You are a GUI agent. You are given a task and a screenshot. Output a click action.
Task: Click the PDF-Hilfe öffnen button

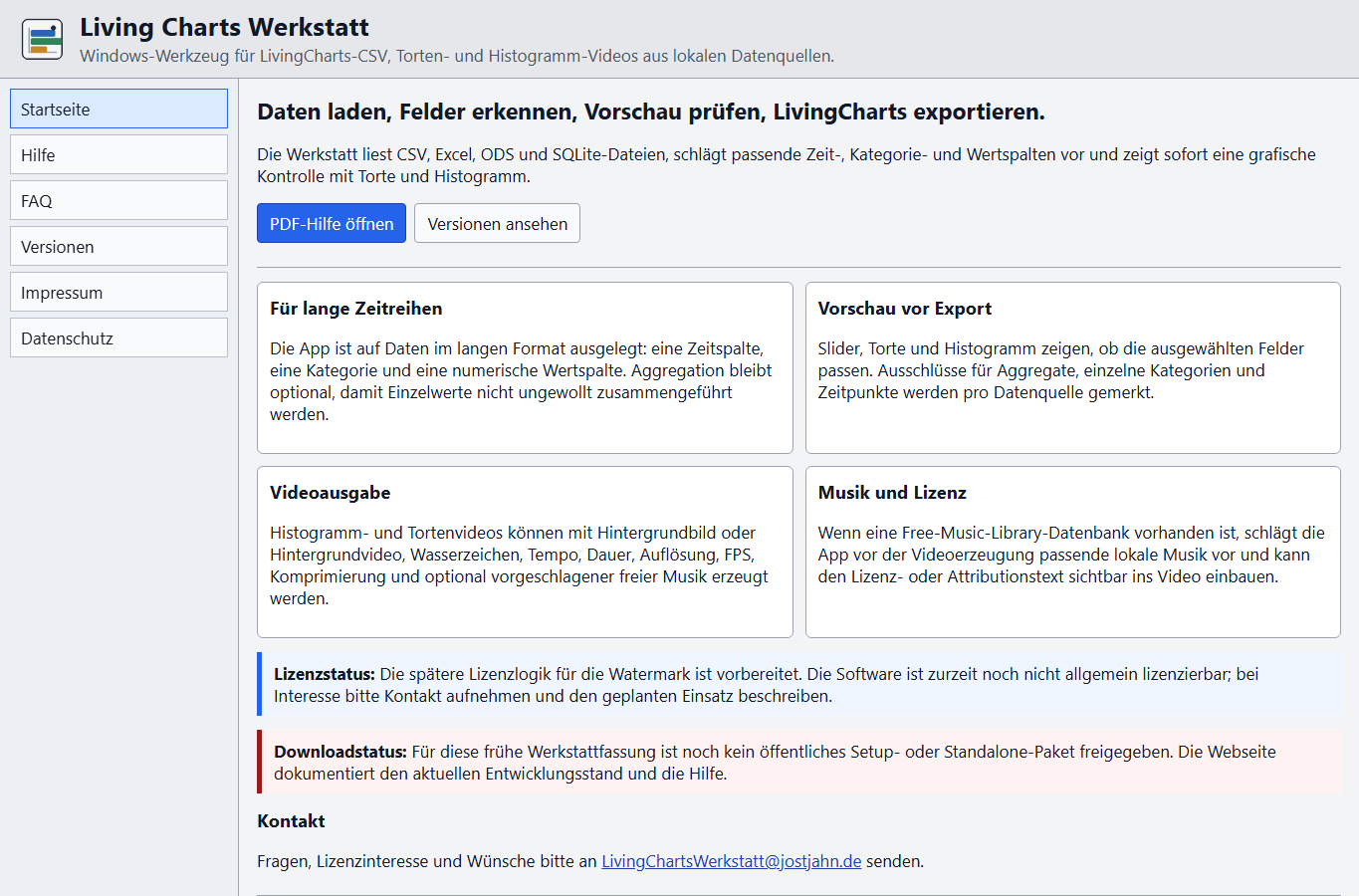tap(332, 223)
